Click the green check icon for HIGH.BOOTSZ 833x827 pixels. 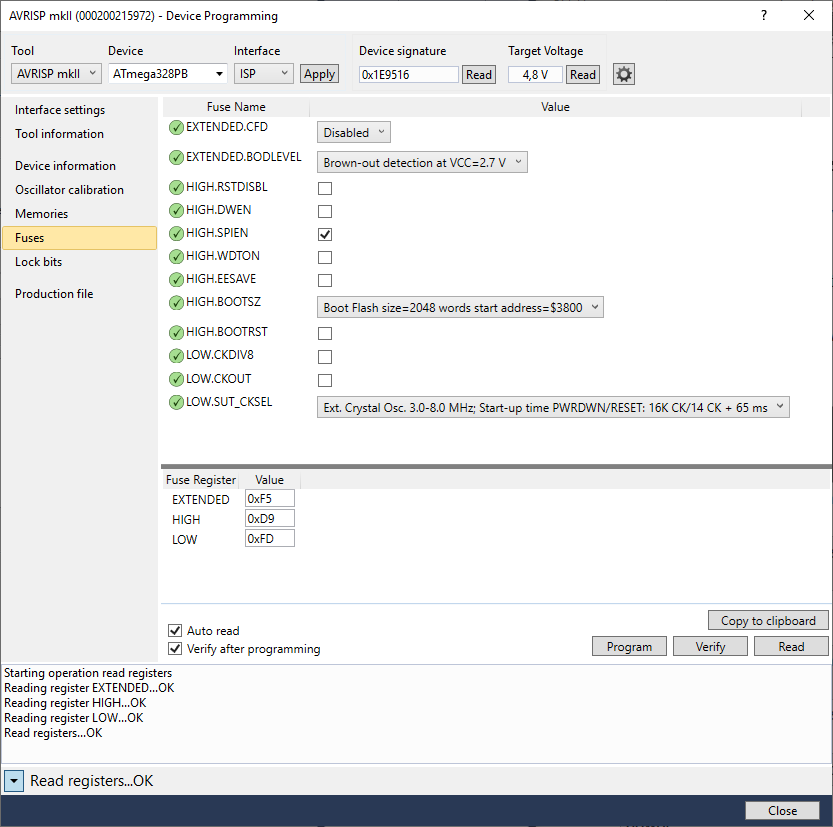[x=176, y=303]
